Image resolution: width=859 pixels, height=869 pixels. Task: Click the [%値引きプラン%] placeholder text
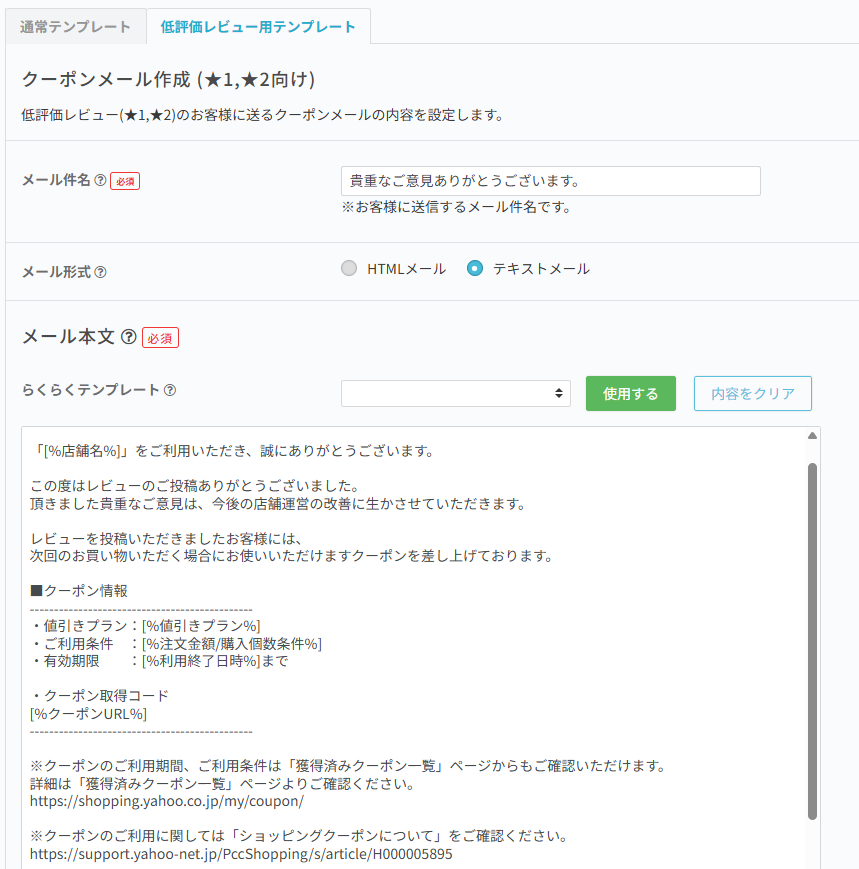[201, 626]
